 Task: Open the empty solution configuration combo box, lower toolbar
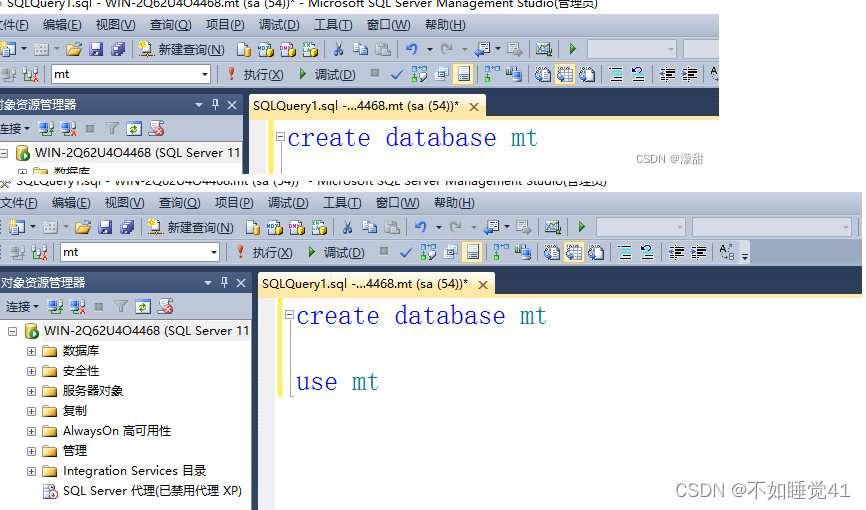tap(641, 227)
